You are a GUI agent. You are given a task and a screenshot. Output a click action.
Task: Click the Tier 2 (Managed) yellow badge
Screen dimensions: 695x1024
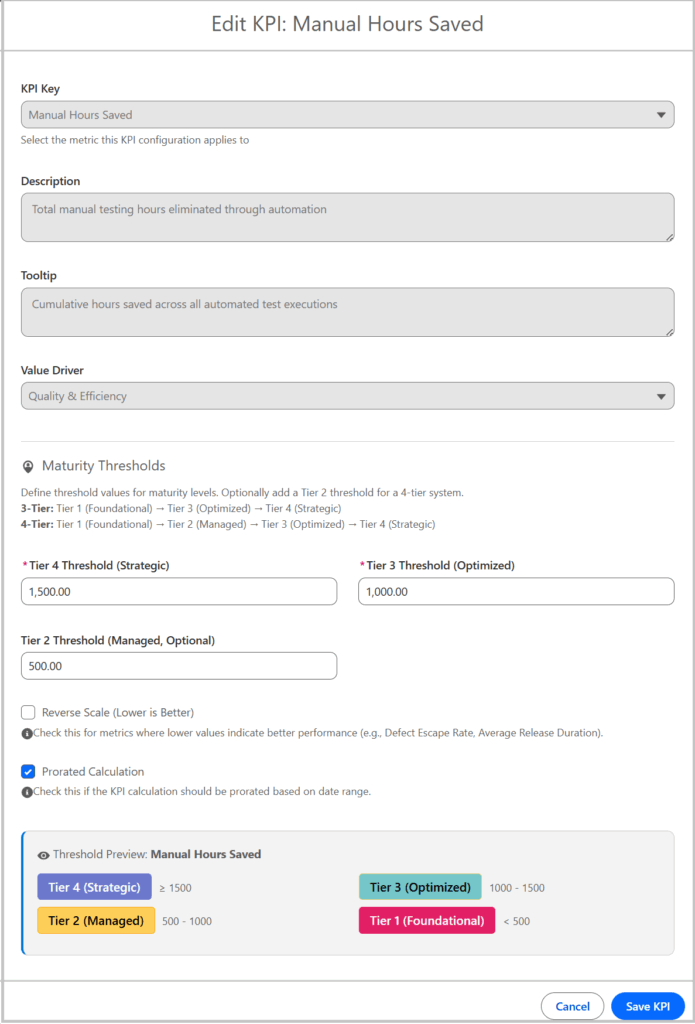point(96,921)
